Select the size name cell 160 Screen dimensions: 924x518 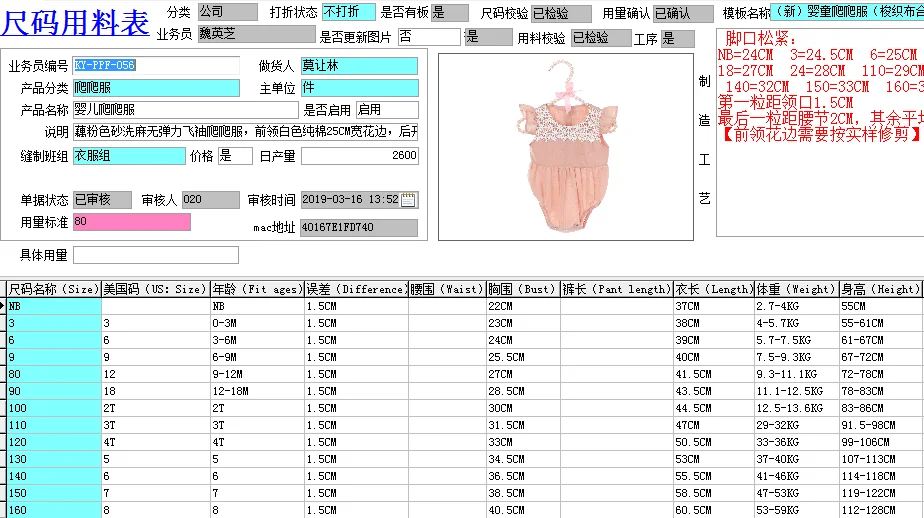click(54, 510)
